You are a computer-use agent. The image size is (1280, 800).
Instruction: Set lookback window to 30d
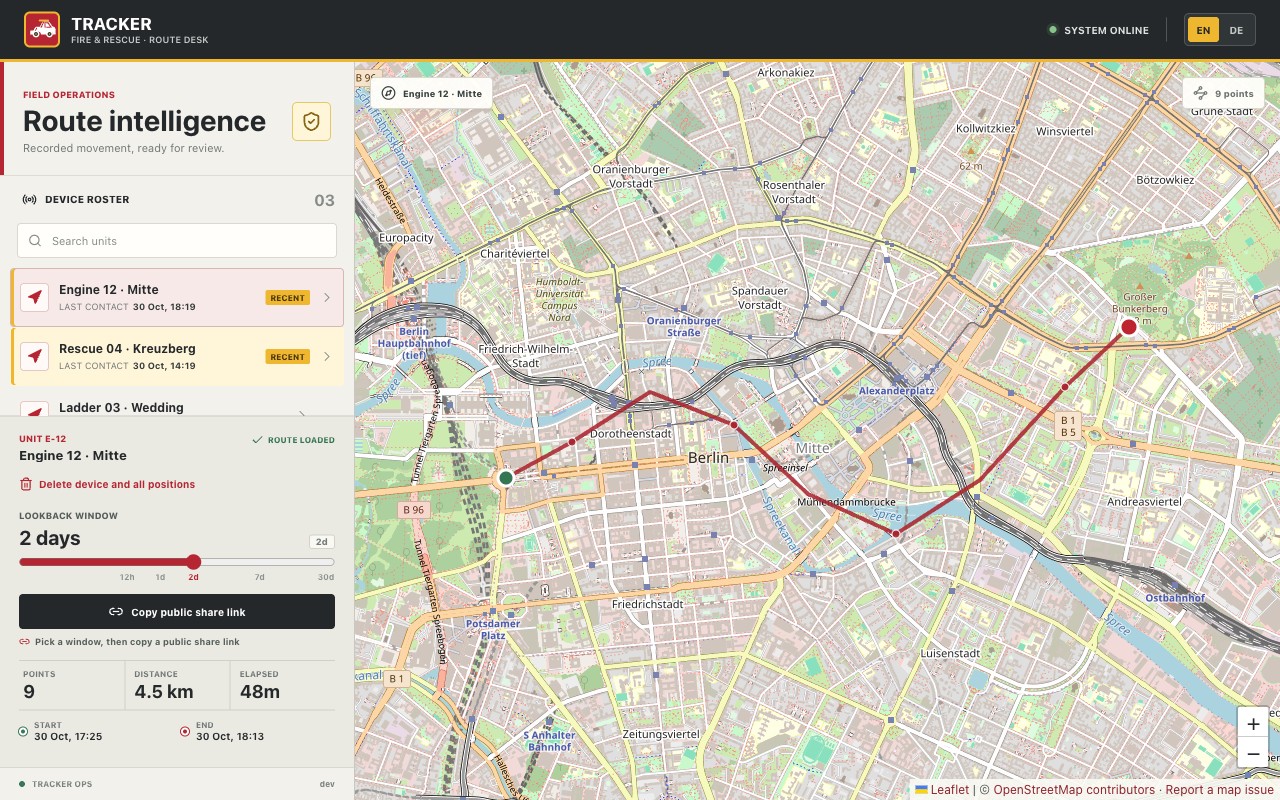tap(326, 577)
